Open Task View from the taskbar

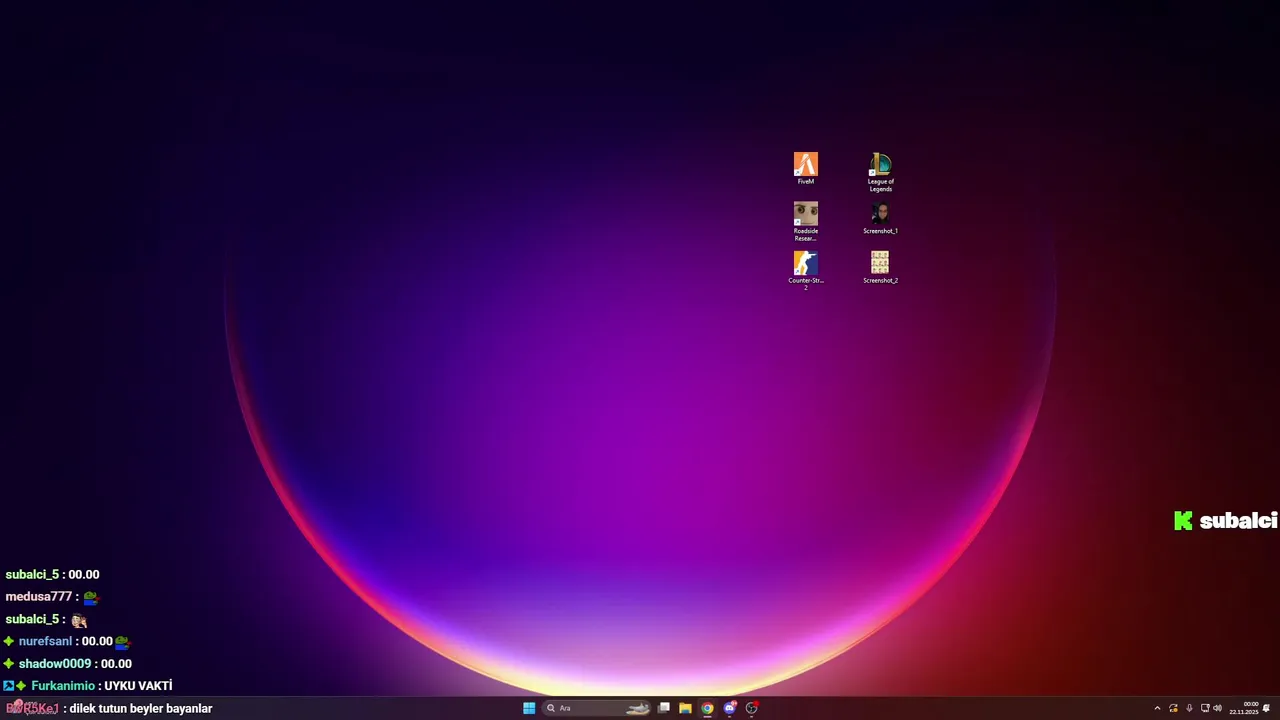tap(664, 708)
